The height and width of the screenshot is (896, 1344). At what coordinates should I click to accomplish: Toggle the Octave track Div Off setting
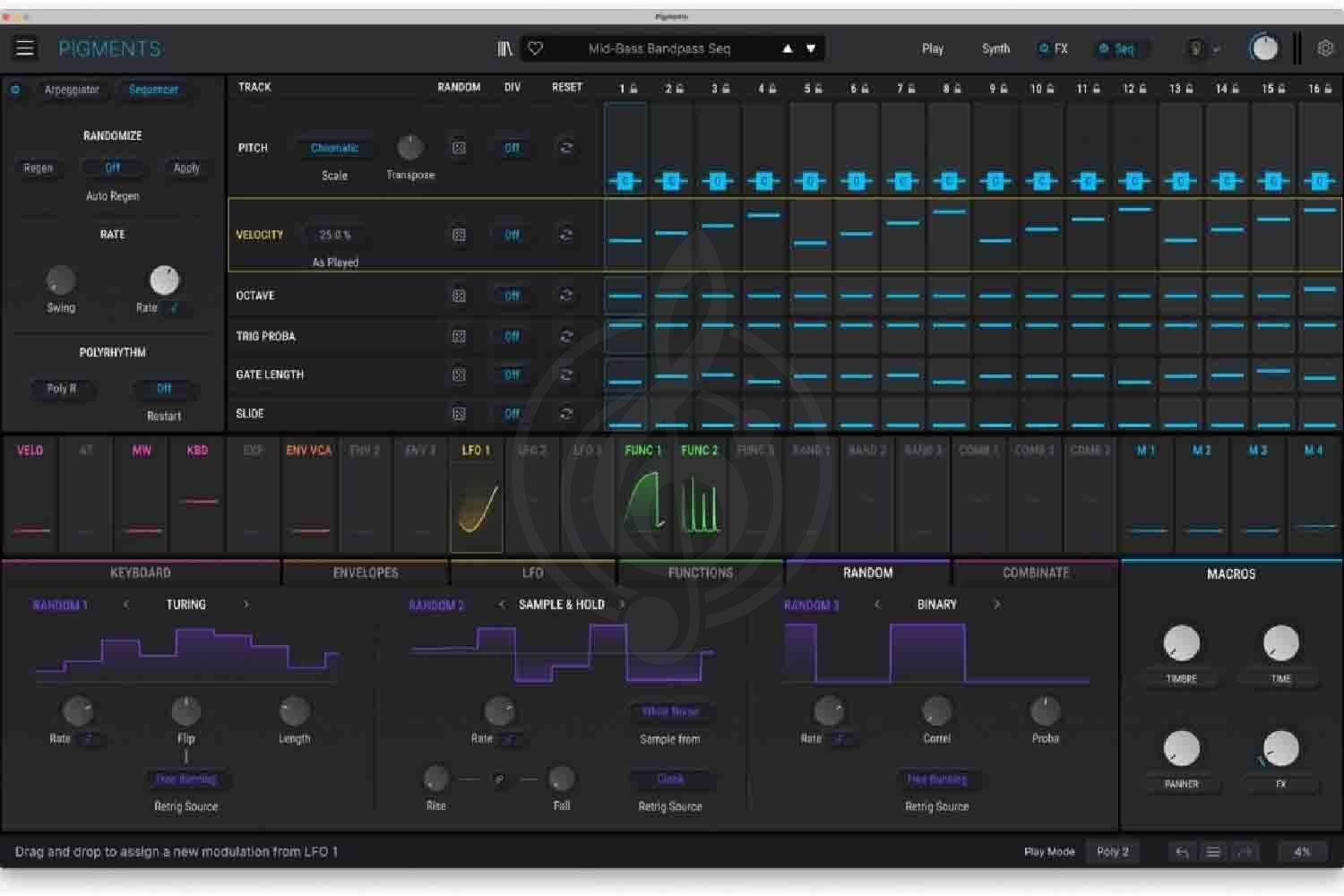pyautogui.click(x=512, y=296)
